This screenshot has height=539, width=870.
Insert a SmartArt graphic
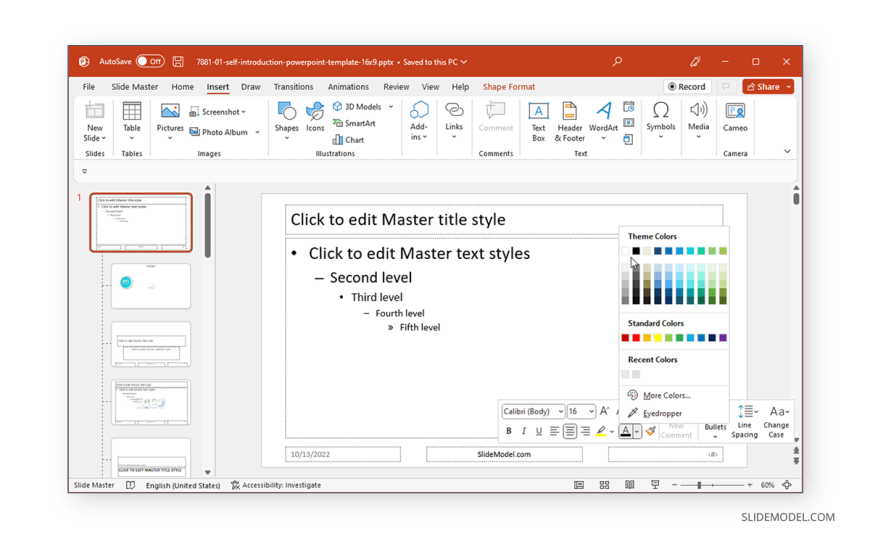pyautogui.click(x=354, y=123)
